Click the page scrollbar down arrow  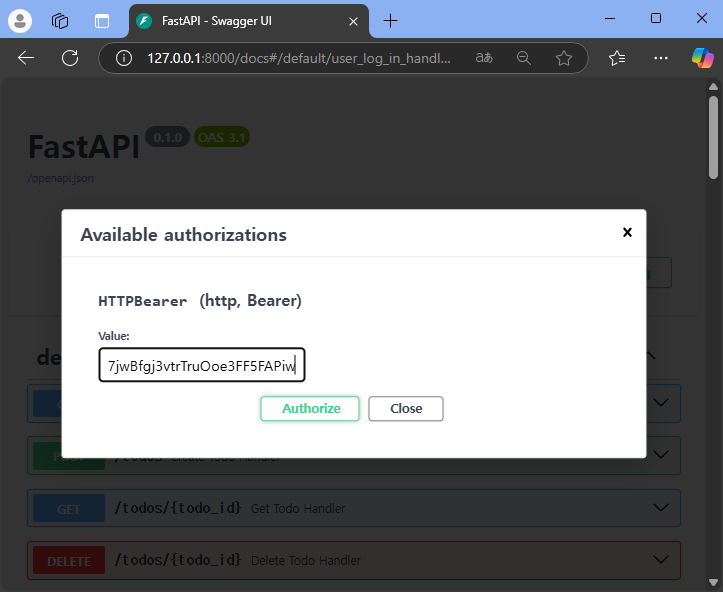[713, 583]
